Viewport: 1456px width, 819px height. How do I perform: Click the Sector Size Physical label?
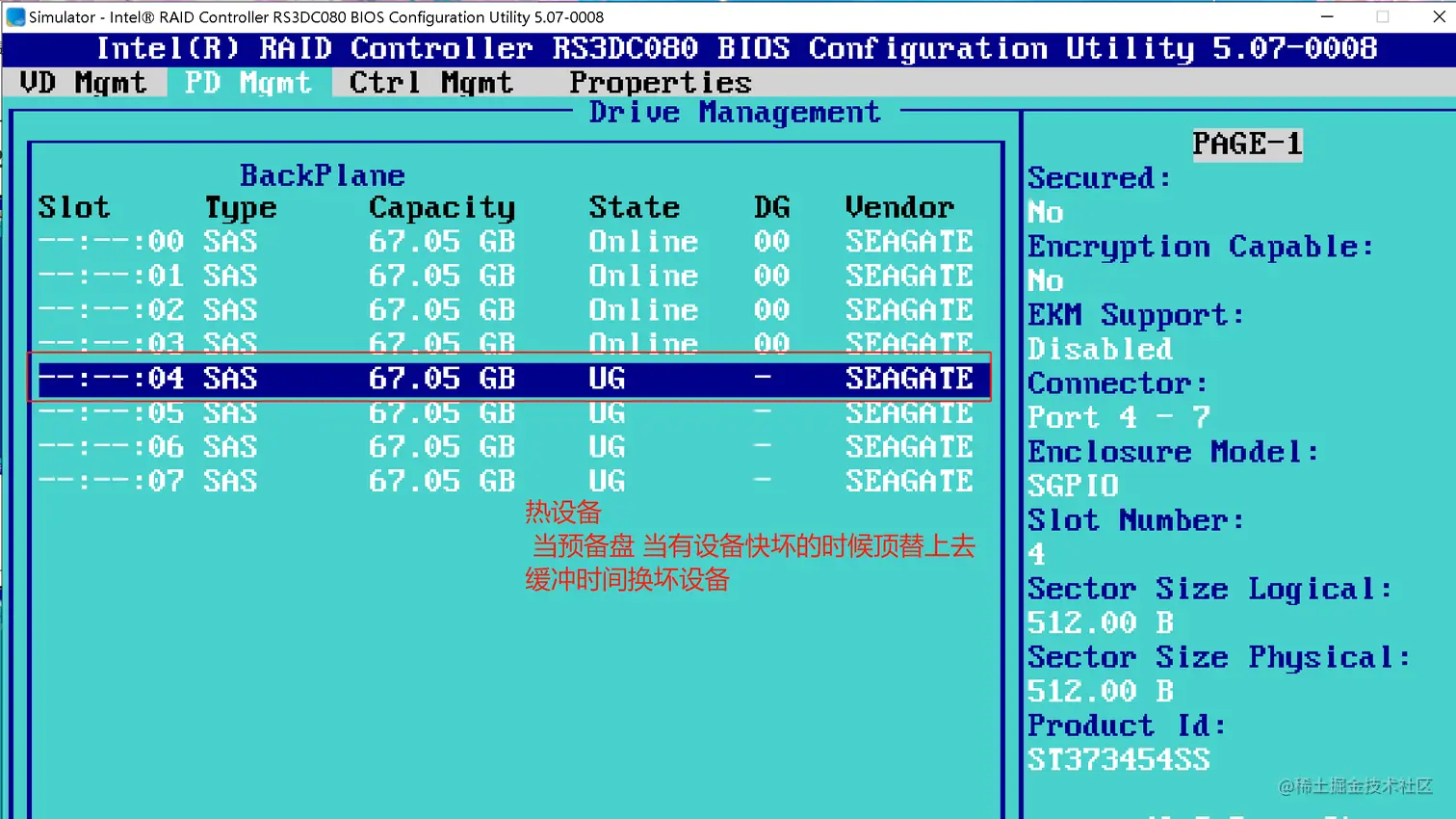pos(1219,657)
